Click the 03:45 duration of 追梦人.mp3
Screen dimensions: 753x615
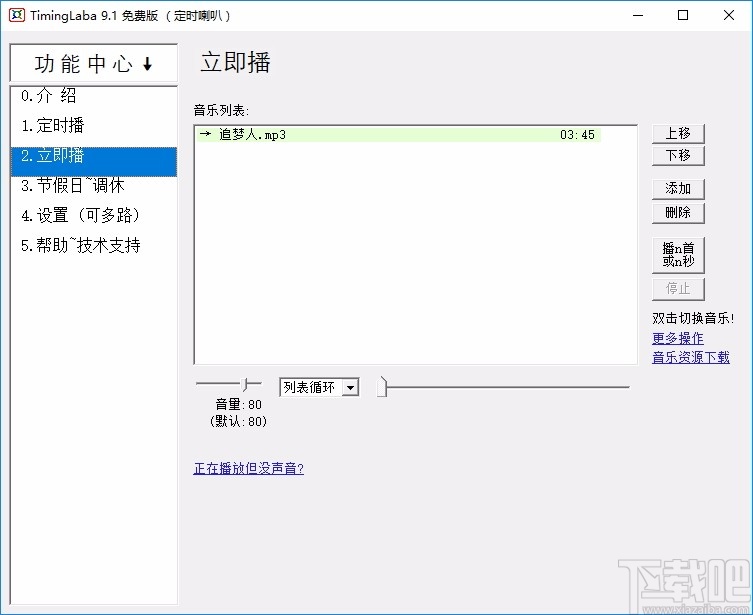click(577, 135)
